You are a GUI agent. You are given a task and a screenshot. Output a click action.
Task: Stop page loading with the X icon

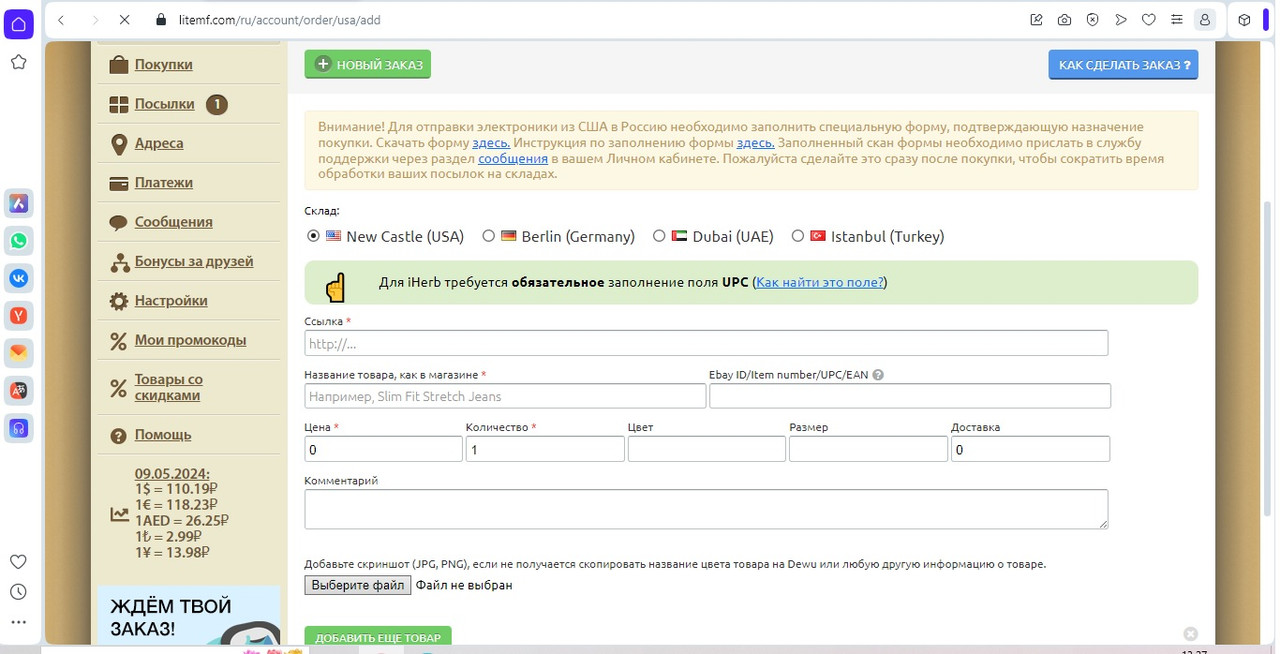click(123, 20)
